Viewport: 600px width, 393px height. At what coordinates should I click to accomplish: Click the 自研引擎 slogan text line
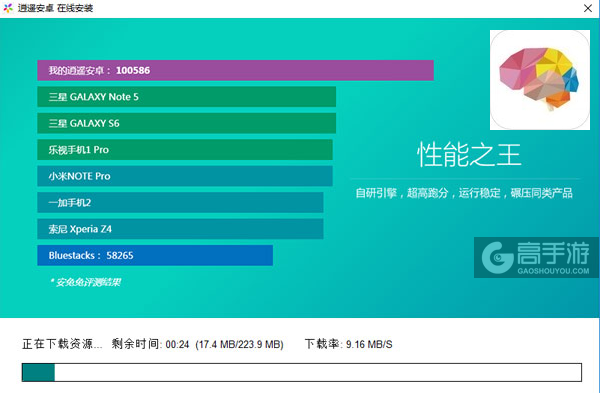coord(464,193)
